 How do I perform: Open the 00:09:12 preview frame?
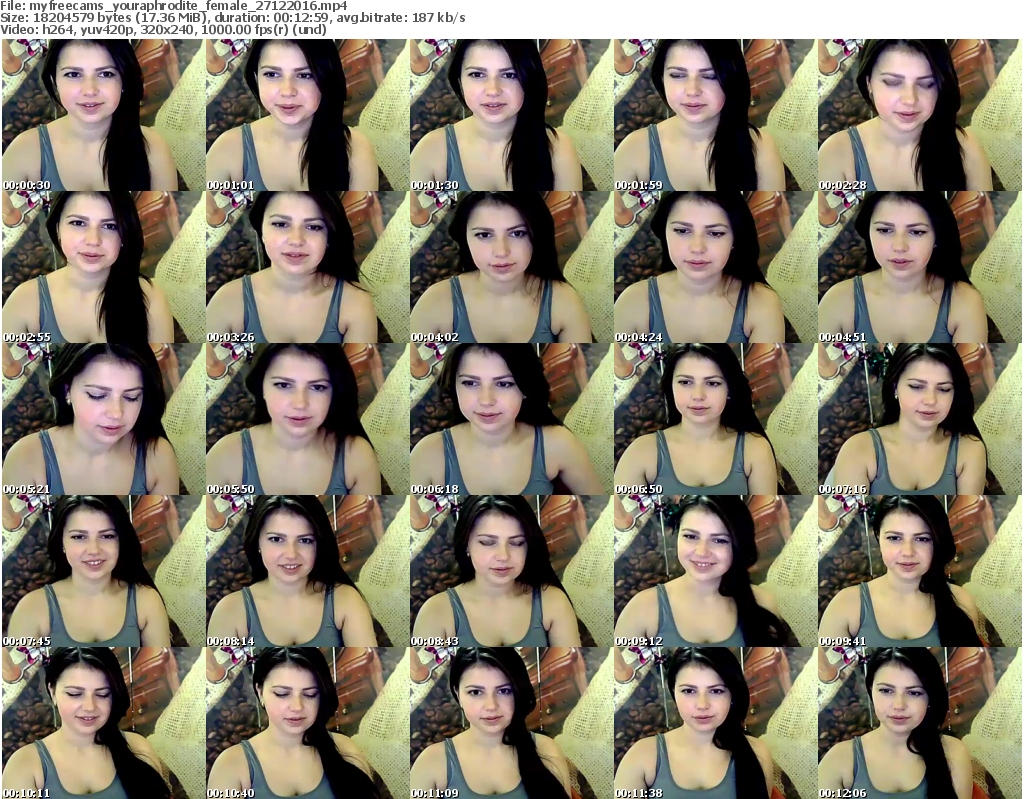click(715, 571)
